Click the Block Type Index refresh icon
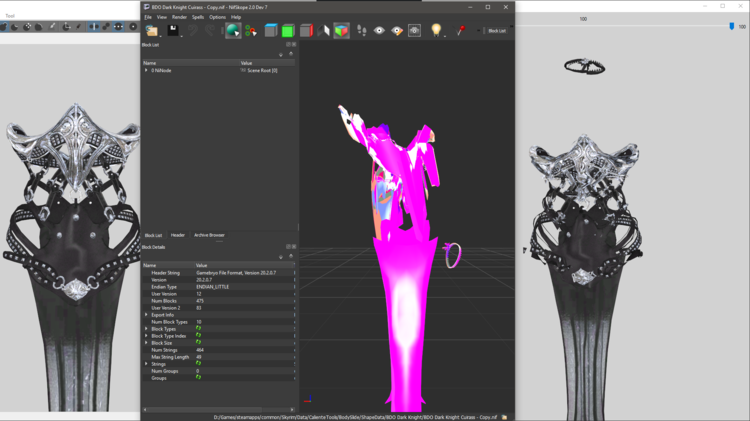Viewport: 750px width, 421px height. [198, 335]
